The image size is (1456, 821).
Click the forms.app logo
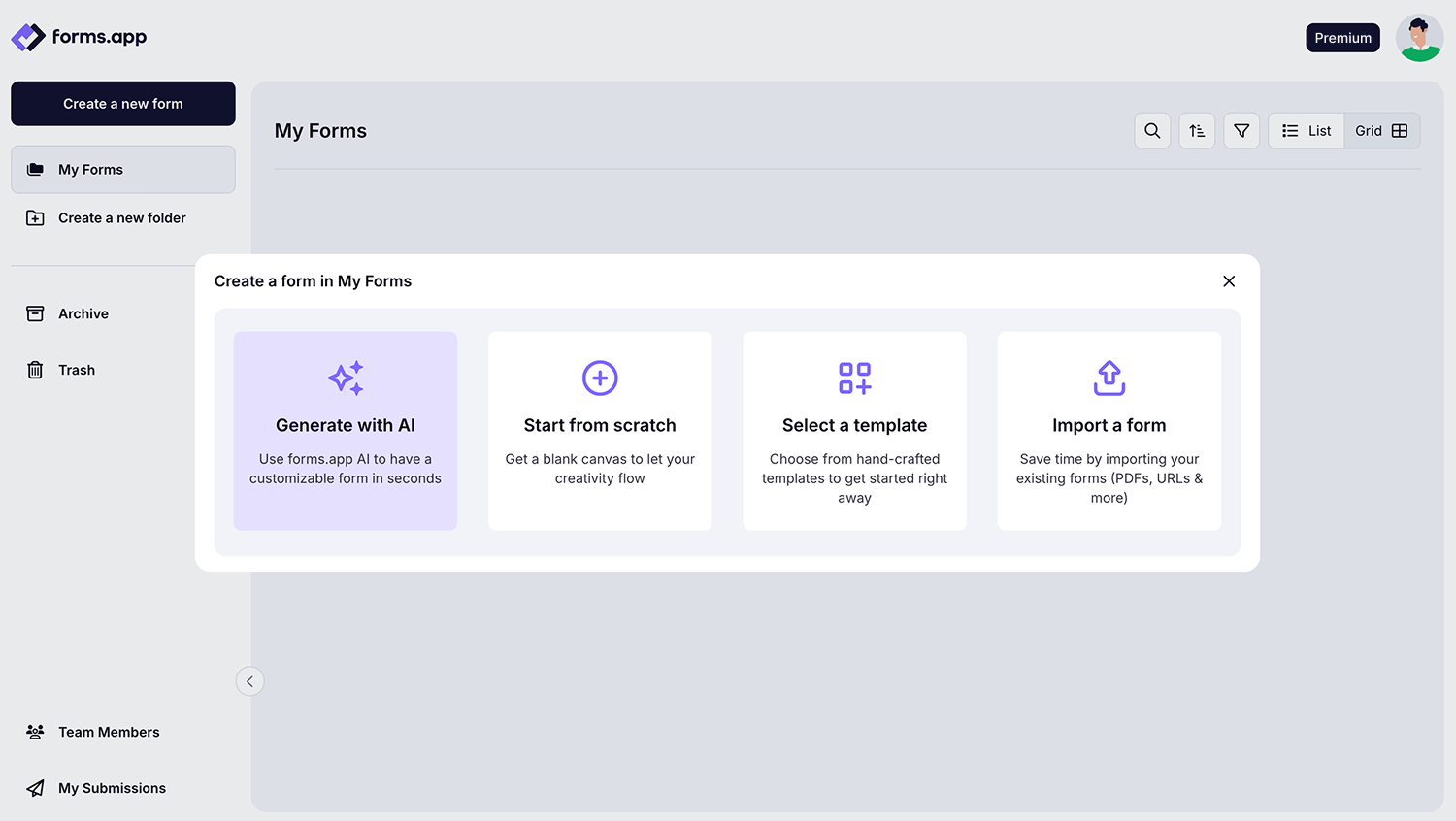[78, 37]
